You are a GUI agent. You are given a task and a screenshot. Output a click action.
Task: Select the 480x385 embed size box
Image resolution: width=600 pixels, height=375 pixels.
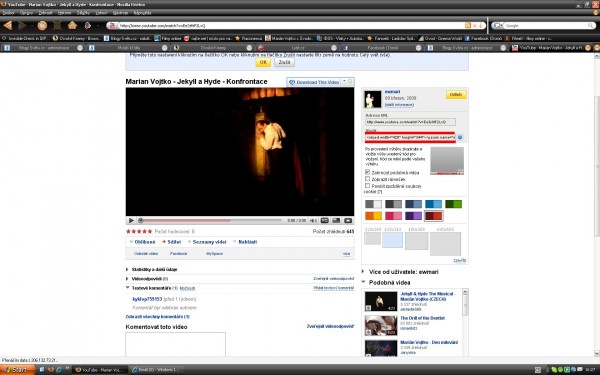[x=416, y=241]
